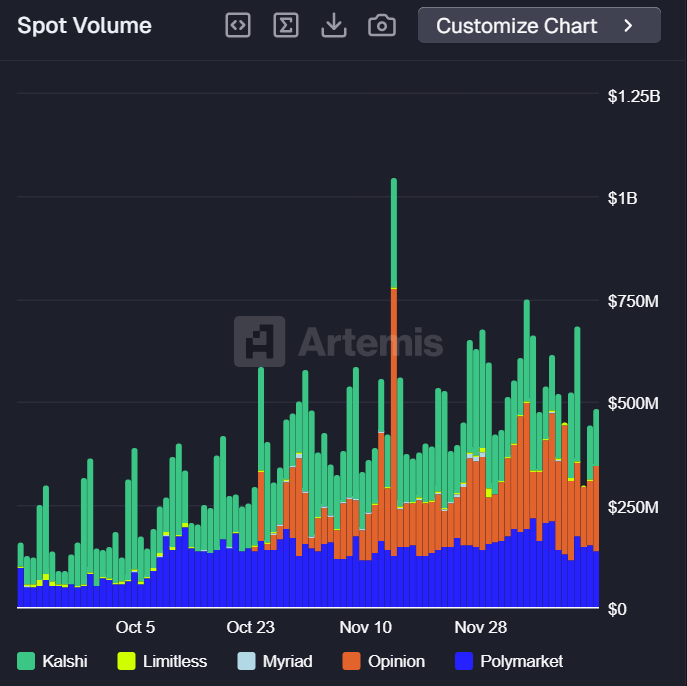Click the blue Polymarket color swatch
The image size is (687, 686).
pyautogui.click(x=464, y=661)
